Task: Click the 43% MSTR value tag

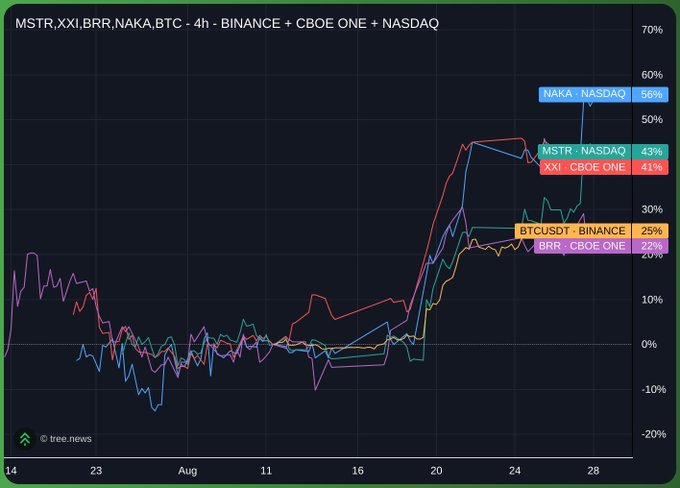Action: point(651,151)
